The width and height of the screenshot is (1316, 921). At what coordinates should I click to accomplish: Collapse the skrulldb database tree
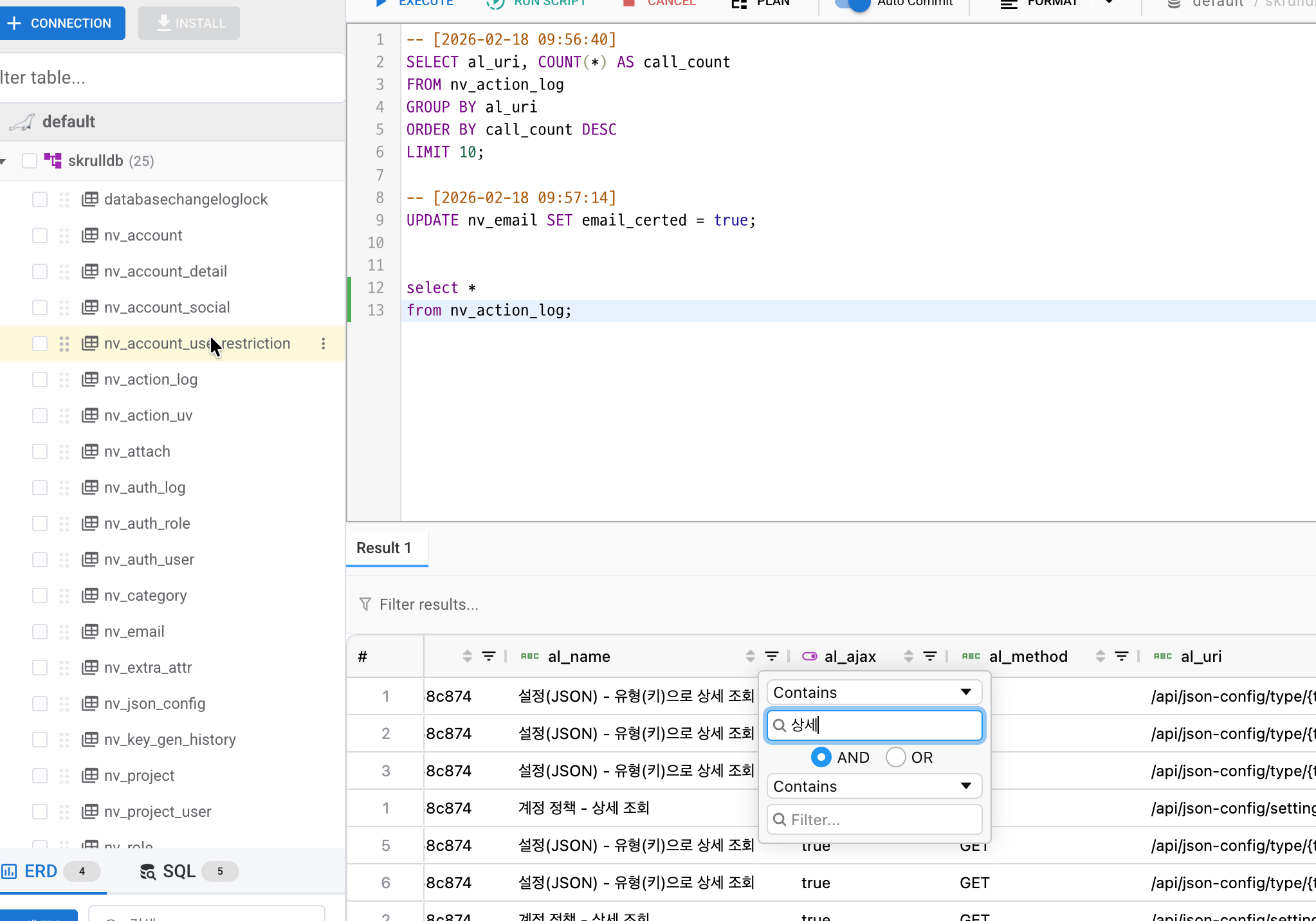click(5, 161)
